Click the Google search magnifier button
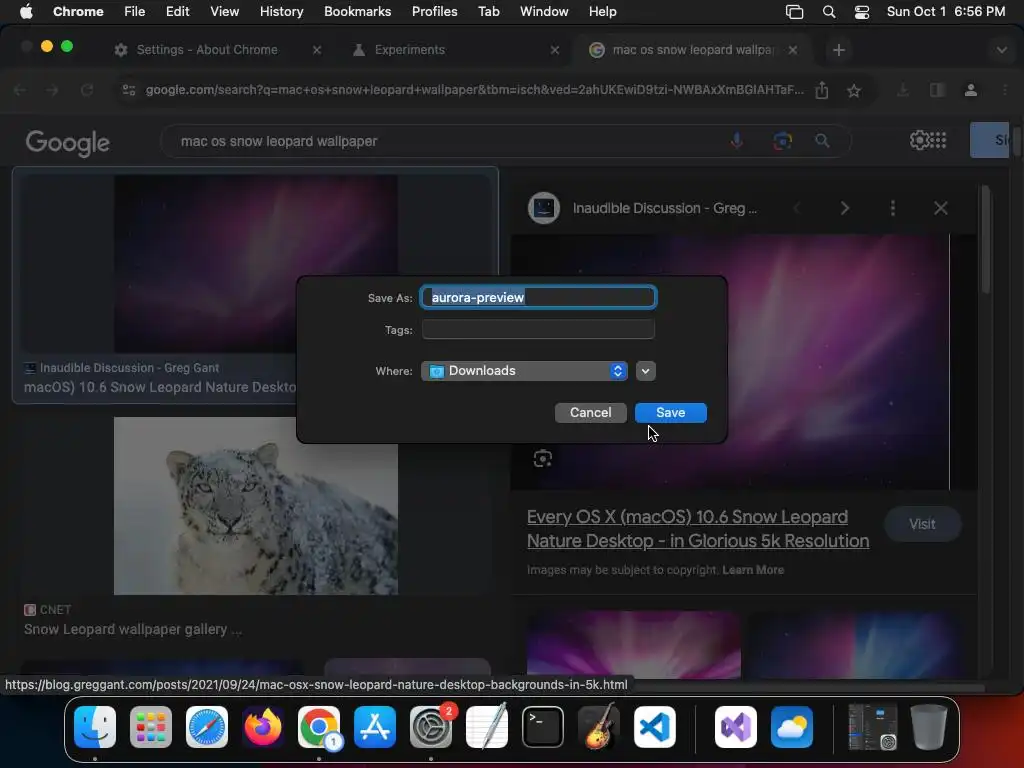 [822, 140]
